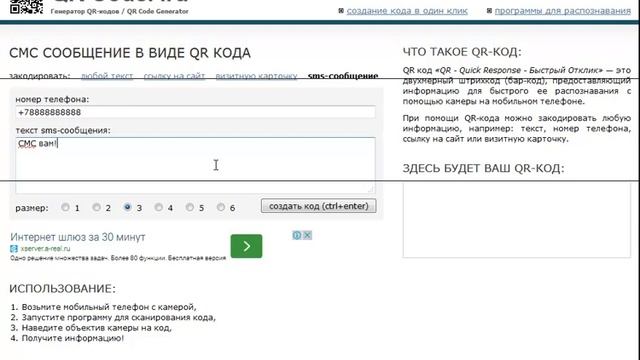Select size radio button 2
This screenshot has width=640, height=360.
pyautogui.click(x=96, y=207)
